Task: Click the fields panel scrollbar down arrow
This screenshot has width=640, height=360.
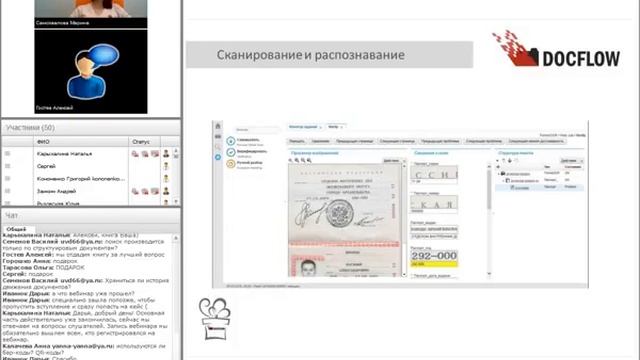Action: click(x=489, y=274)
